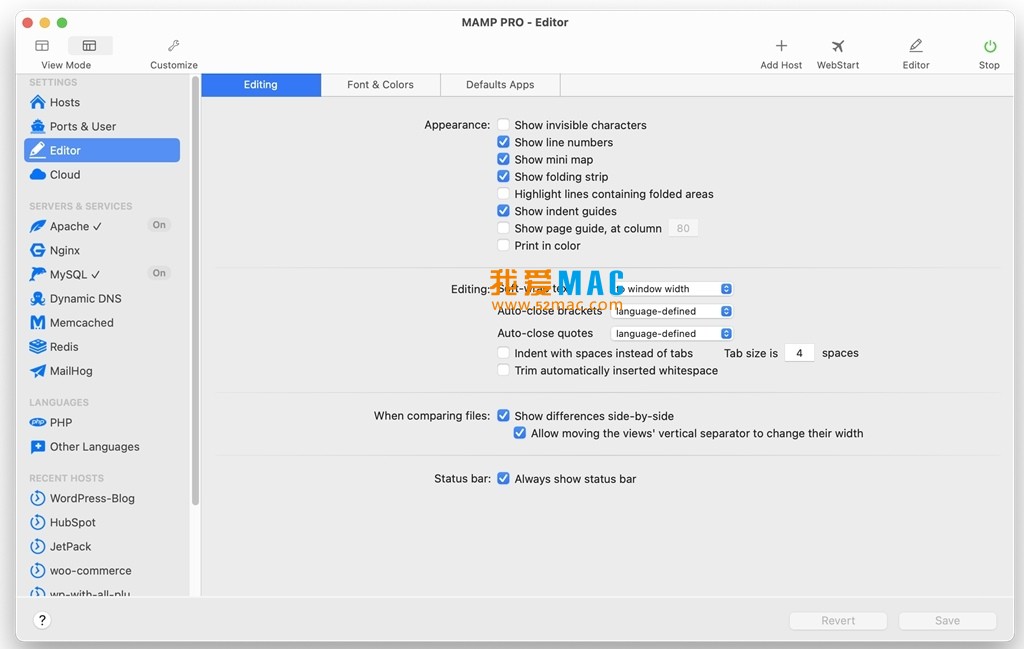1024x649 pixels.
Task: Enable Indent with spaces instead of tabs
Action: [x=504, y=353]
